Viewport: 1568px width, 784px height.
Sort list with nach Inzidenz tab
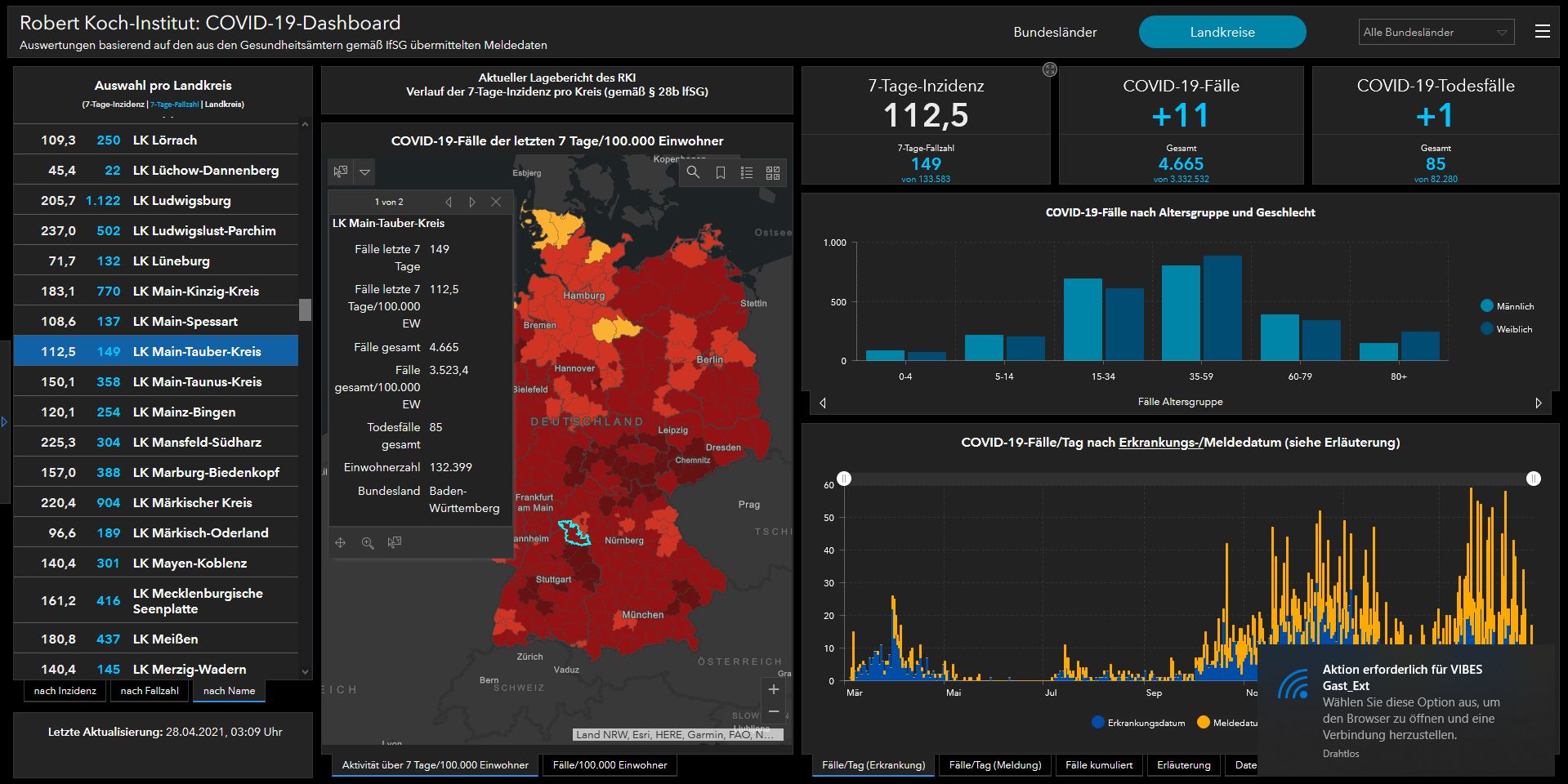65,691
